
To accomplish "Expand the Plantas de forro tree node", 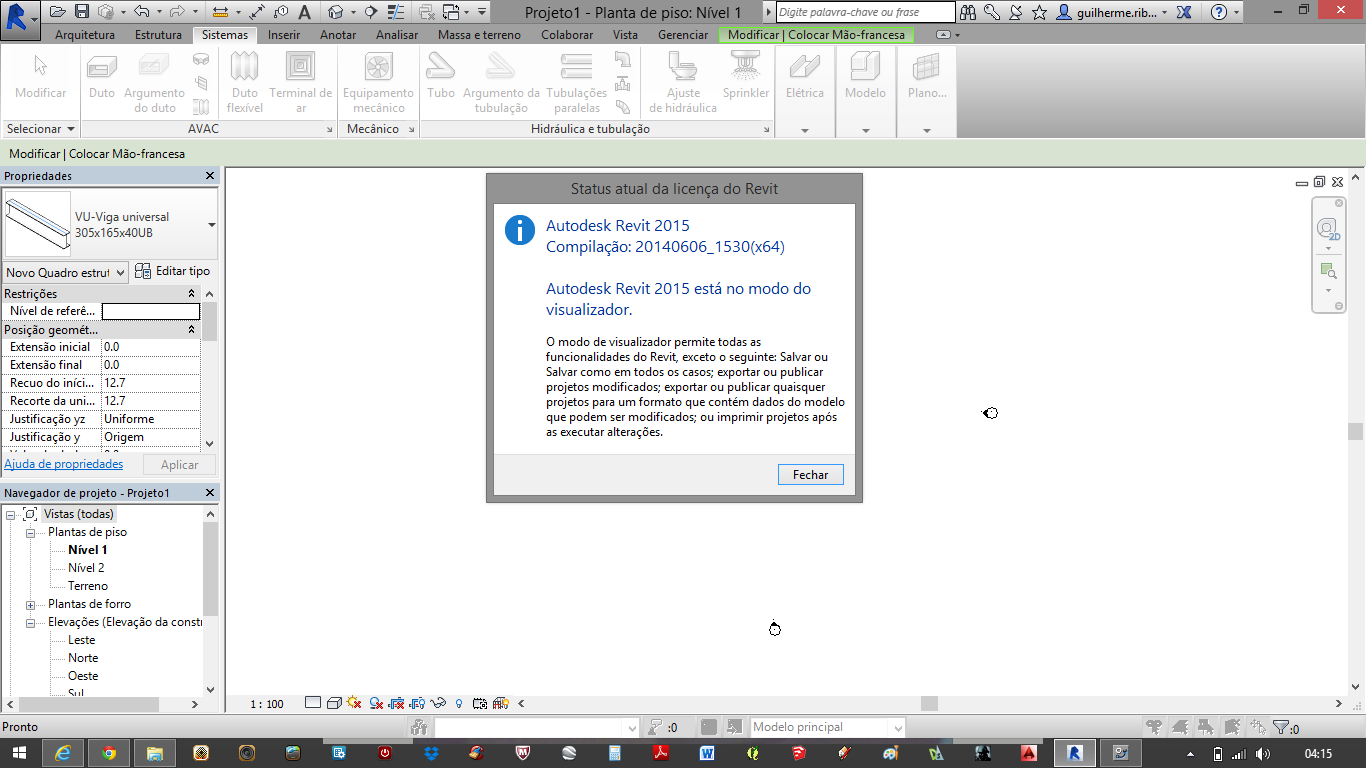I will 31,605.
